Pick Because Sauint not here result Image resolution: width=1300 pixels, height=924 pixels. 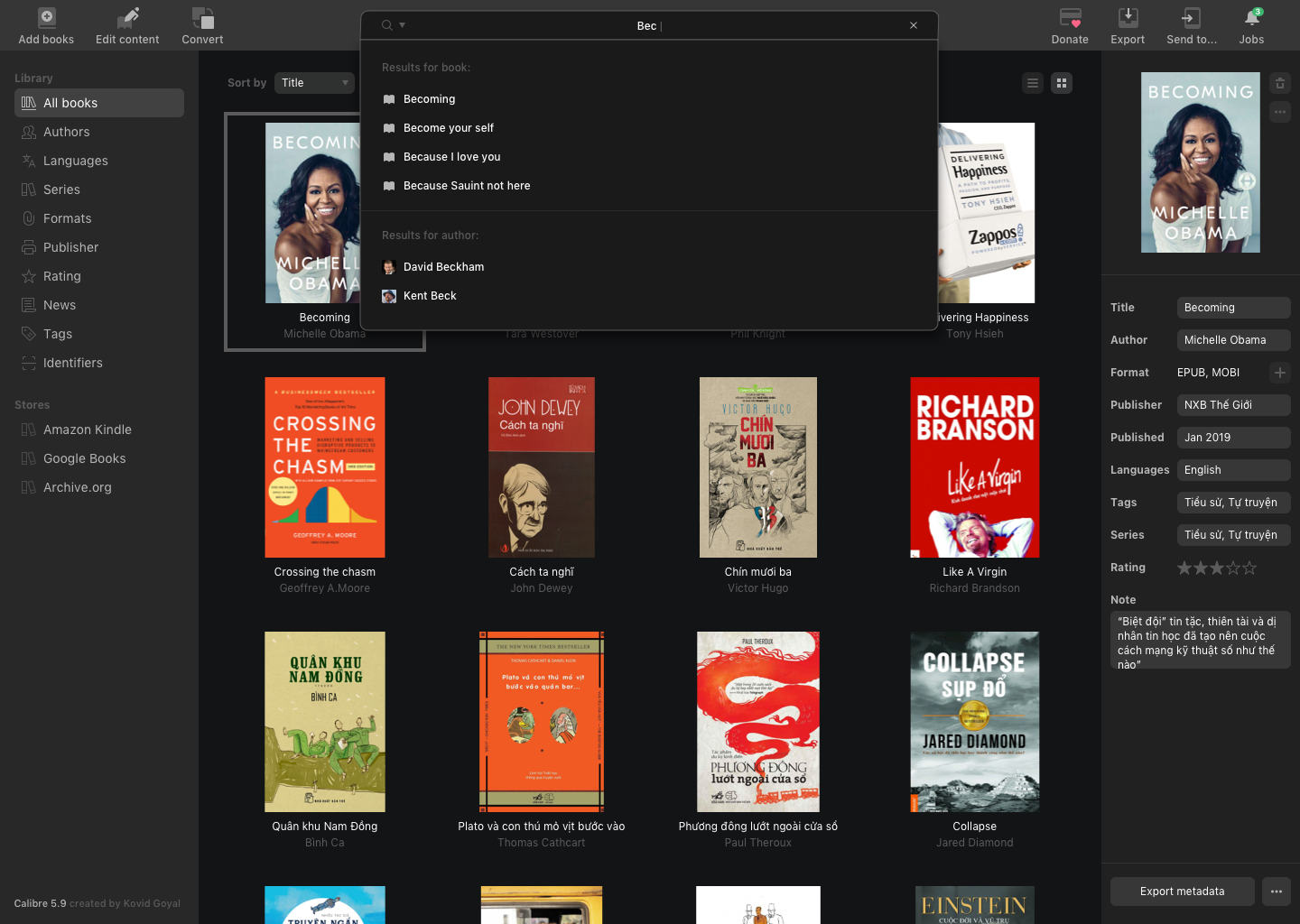pos(649,186)
